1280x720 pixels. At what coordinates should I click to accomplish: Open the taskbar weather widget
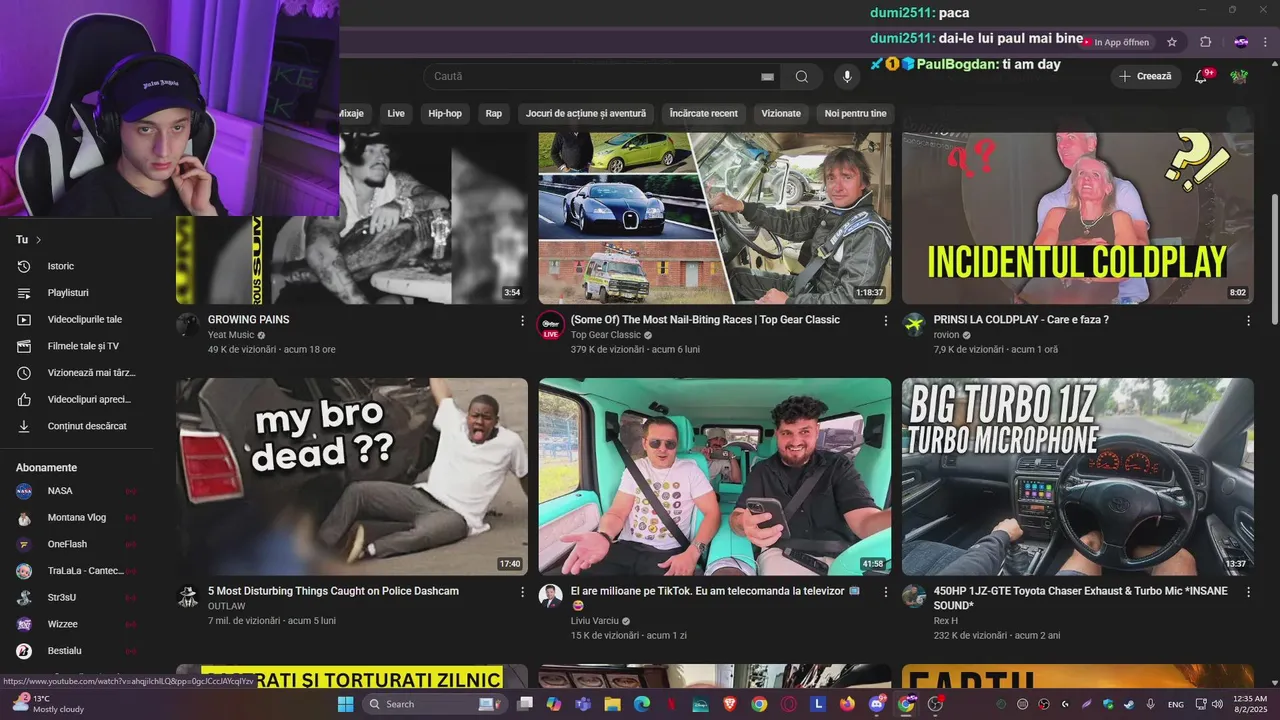point(47,704)
